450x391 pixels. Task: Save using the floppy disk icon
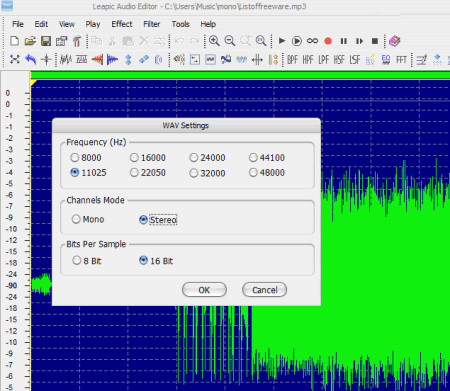[46, 41]
